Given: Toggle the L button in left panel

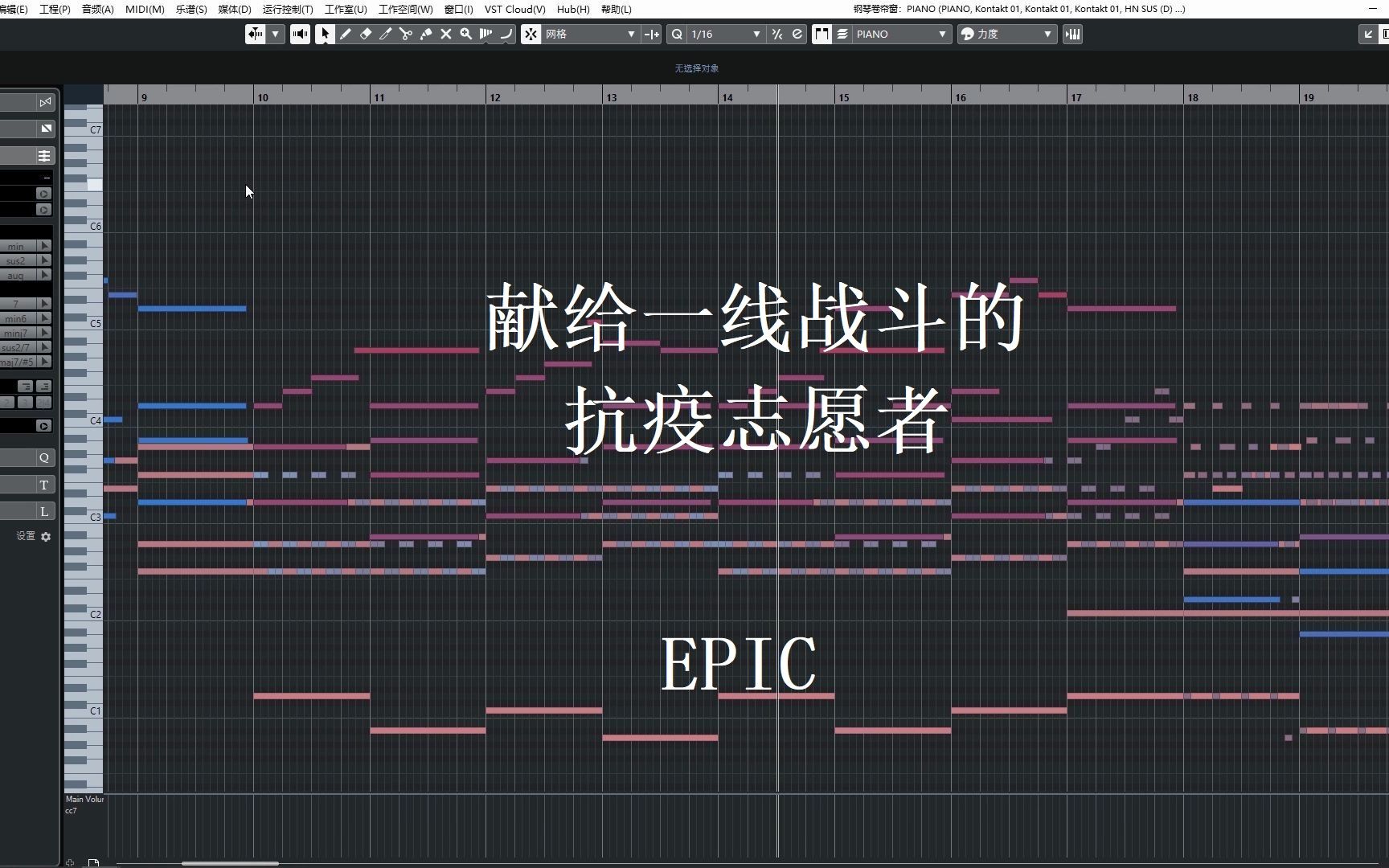Looking at the screenshot, I should 44,511.
